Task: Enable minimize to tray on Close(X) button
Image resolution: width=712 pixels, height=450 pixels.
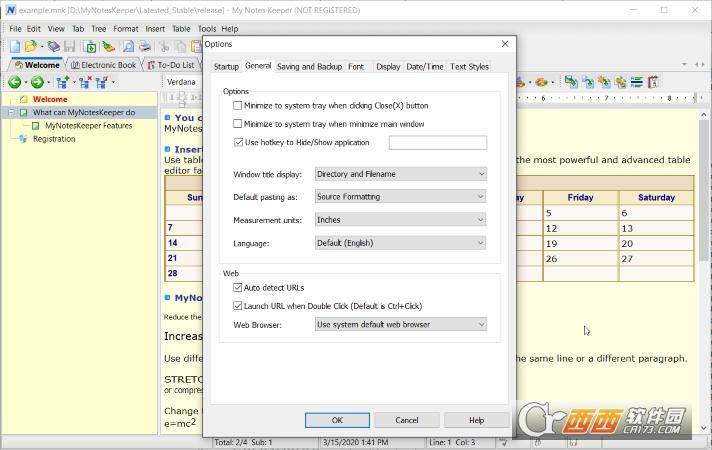Action: [237, 105]
